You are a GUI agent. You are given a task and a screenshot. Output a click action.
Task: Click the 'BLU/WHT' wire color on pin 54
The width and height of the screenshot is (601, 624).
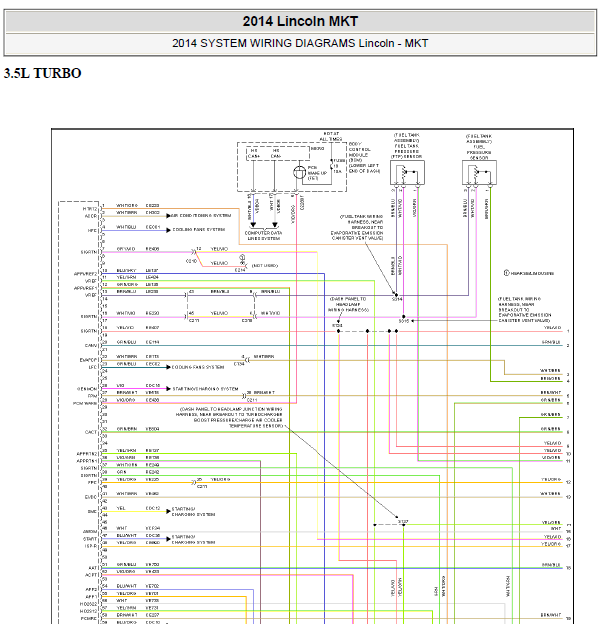[x=127, y=586]
